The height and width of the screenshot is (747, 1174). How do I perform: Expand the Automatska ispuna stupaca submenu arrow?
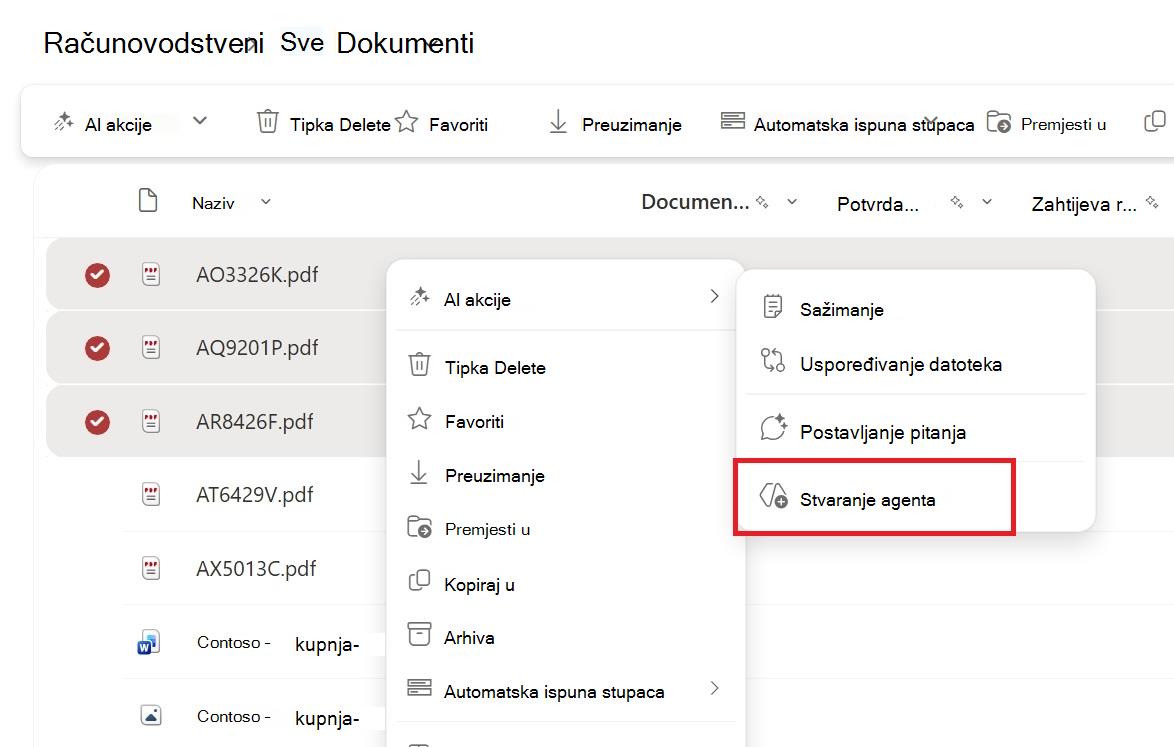tap(714, 688)
